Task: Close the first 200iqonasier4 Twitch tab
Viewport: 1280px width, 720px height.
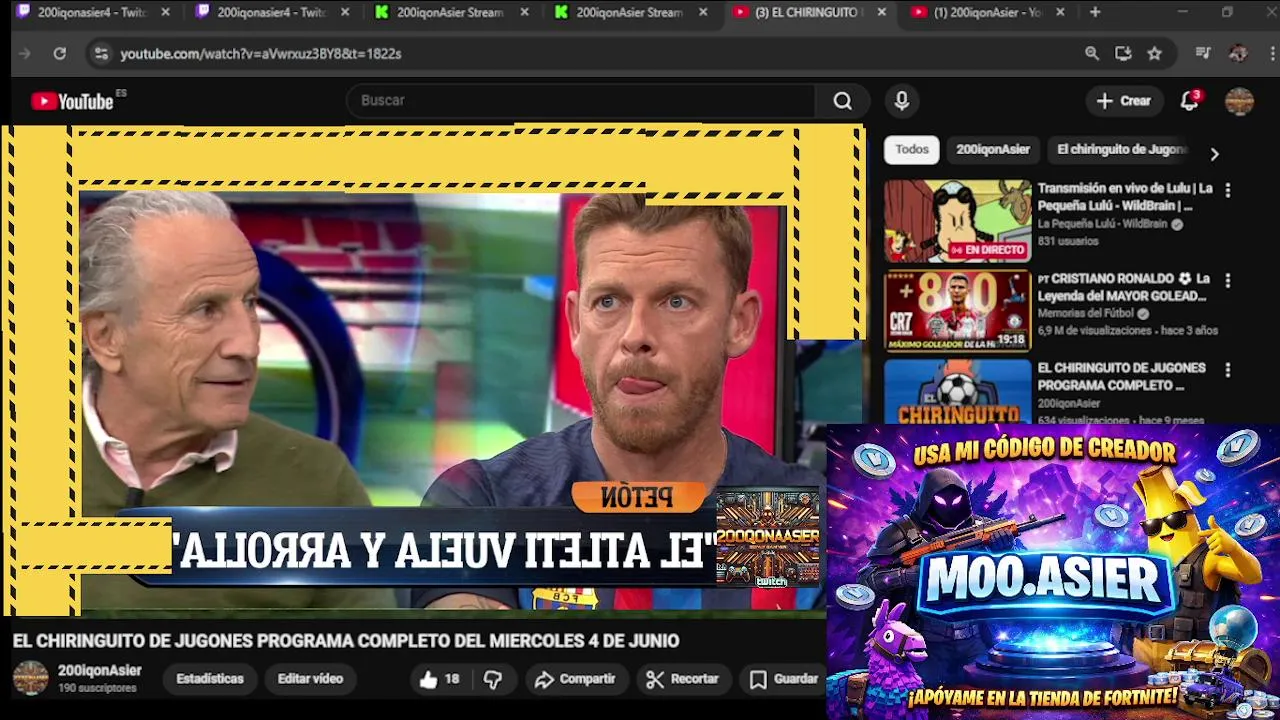Action: (x=165, y=12)
